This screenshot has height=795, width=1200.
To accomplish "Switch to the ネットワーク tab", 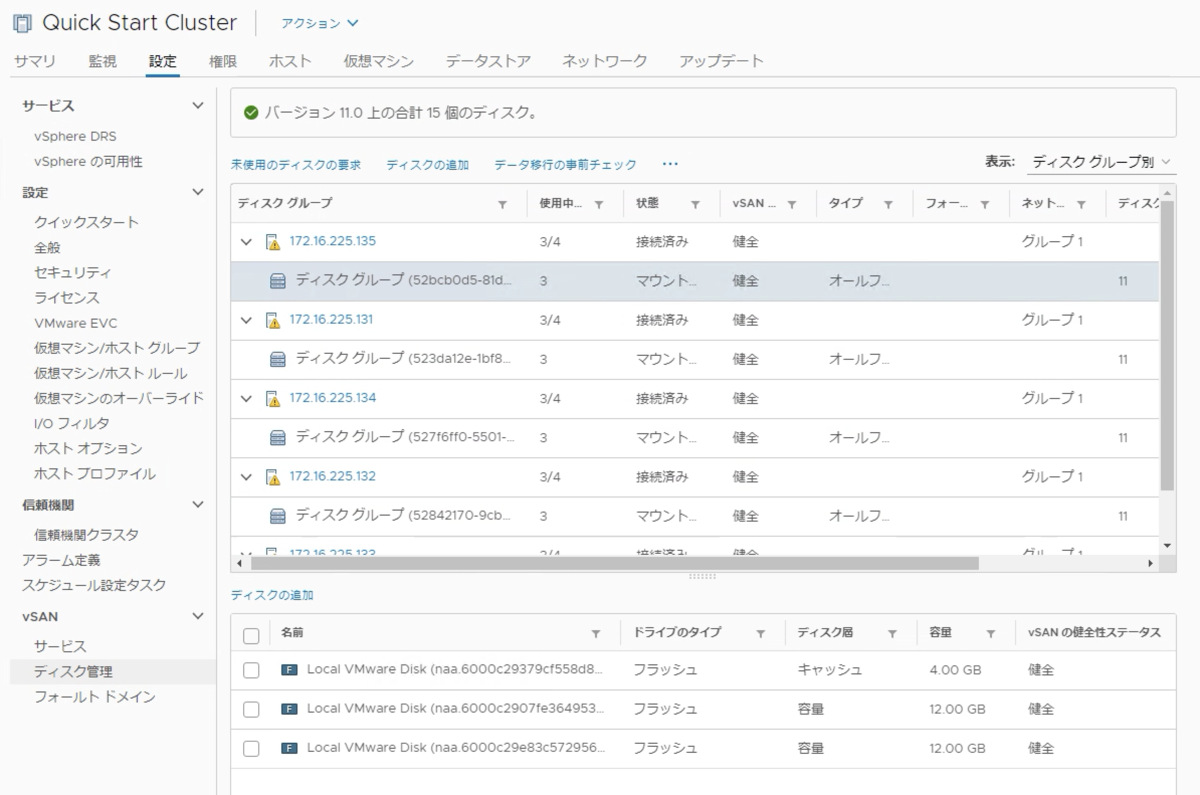I will (605, 61).
